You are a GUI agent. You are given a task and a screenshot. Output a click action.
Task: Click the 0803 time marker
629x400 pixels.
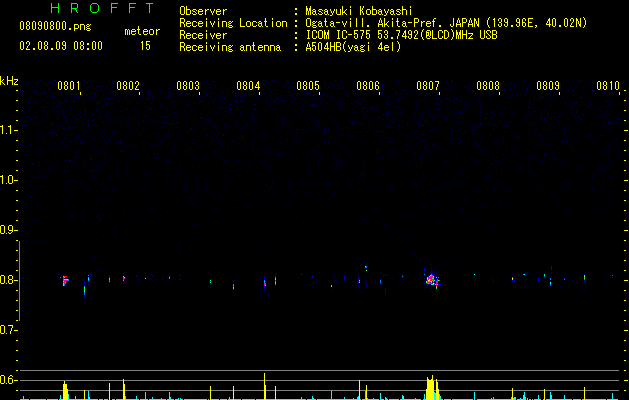pos(188,86)
